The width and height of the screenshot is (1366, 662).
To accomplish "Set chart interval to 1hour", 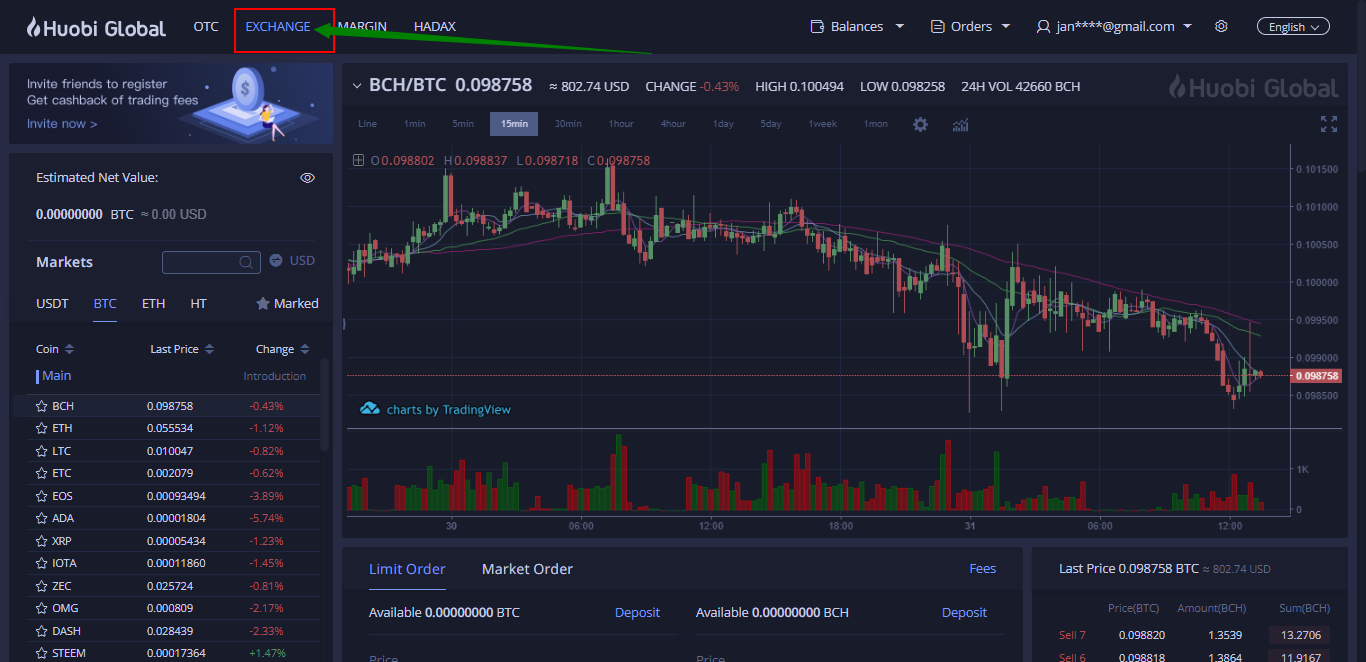I will (x=621, y=124).
